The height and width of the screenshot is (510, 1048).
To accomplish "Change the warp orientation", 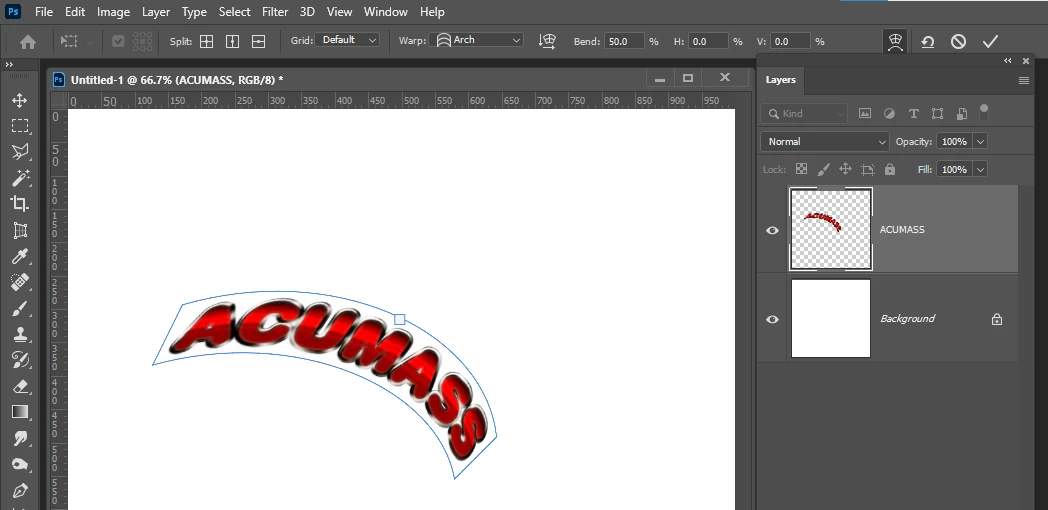I will (x=547, y=41).
